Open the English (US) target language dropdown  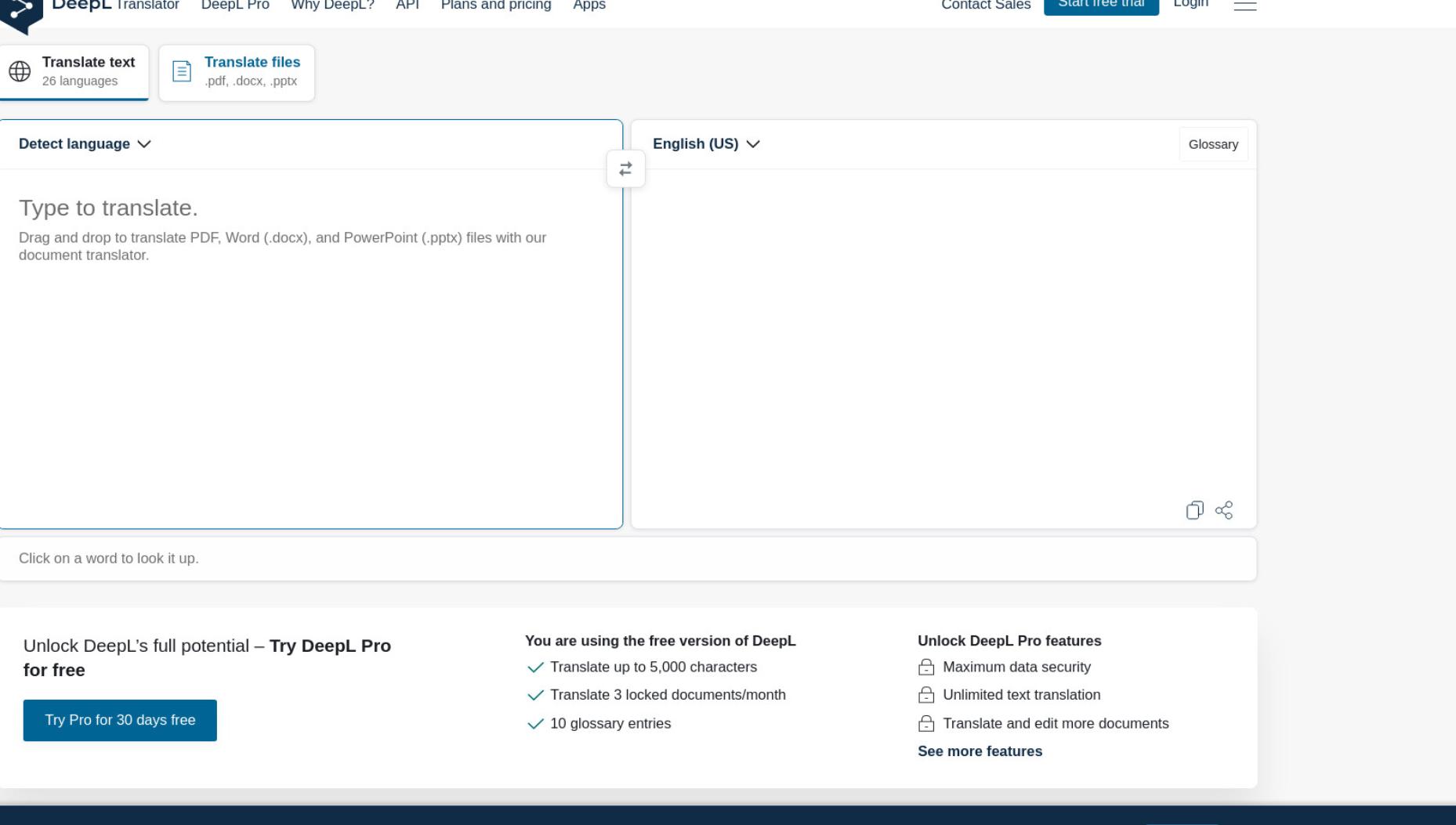coord(706,144)
